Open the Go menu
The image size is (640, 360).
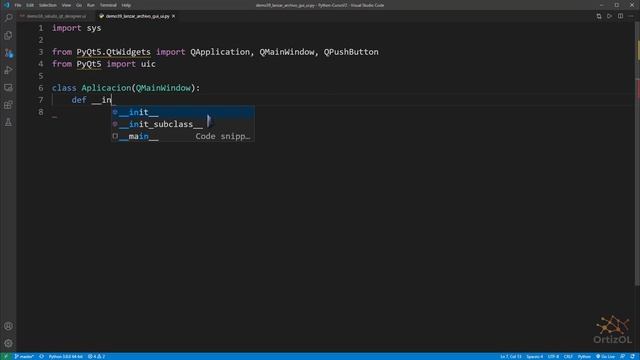click(x=79, y=5)
